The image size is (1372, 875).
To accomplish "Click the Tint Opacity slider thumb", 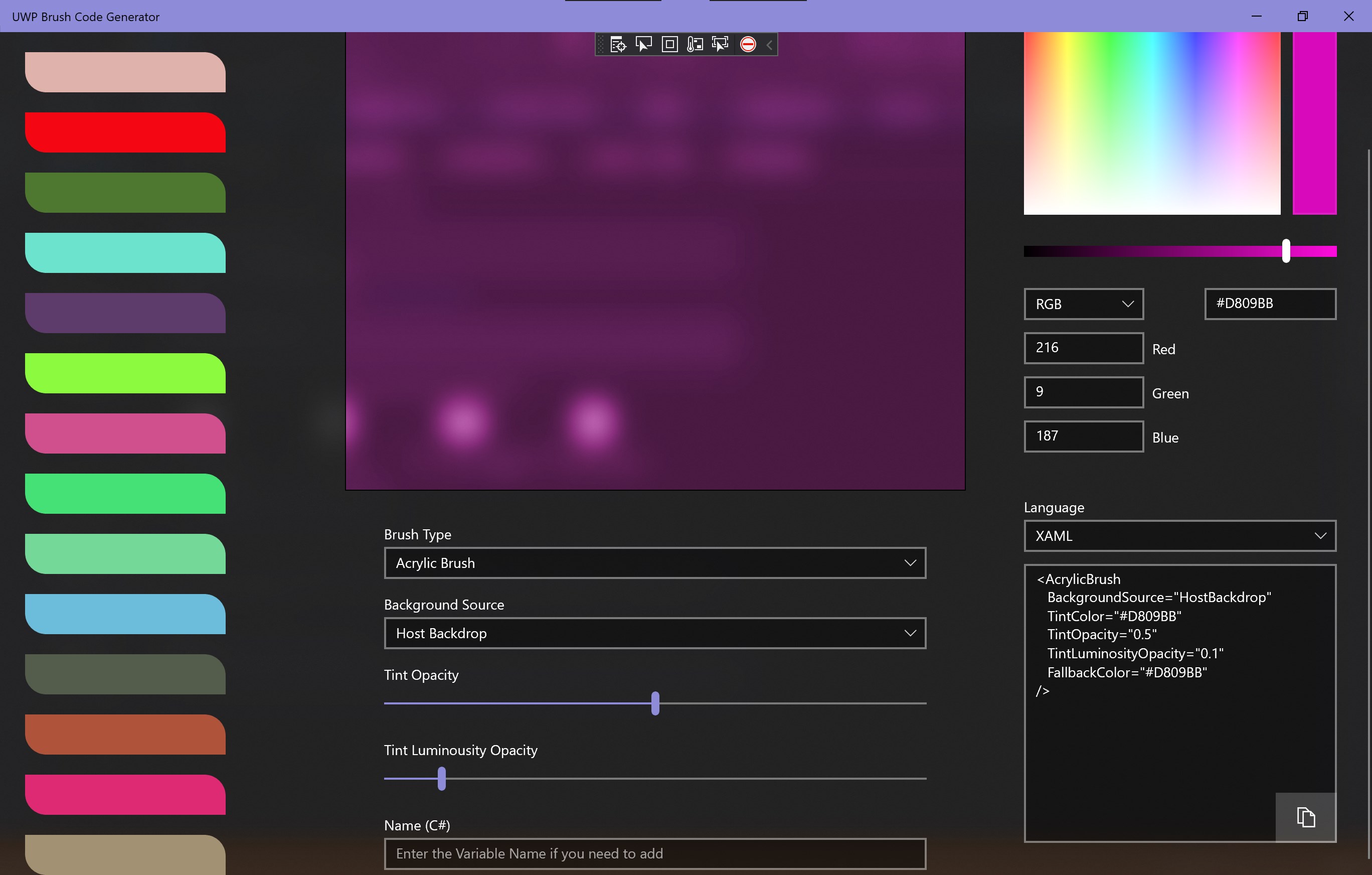I will pos(655,703).
